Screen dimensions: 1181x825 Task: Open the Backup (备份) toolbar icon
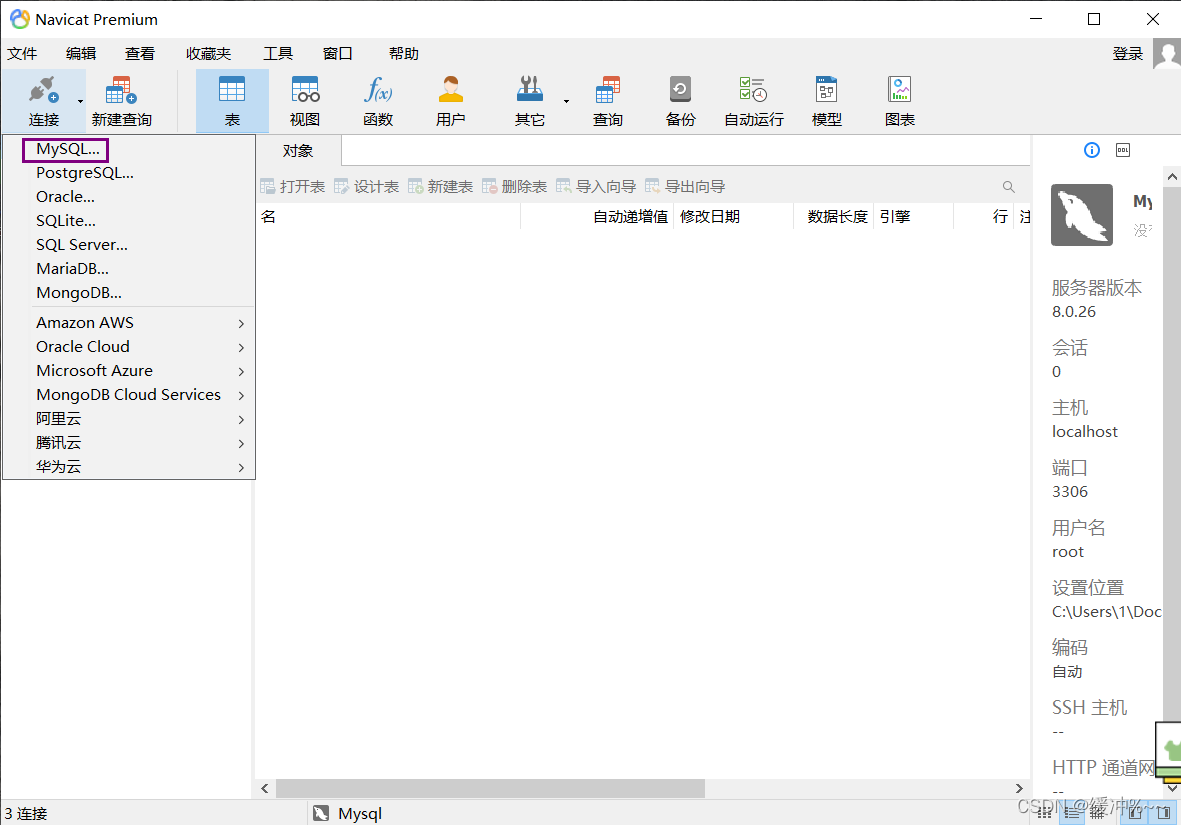[x=680, y=90]
